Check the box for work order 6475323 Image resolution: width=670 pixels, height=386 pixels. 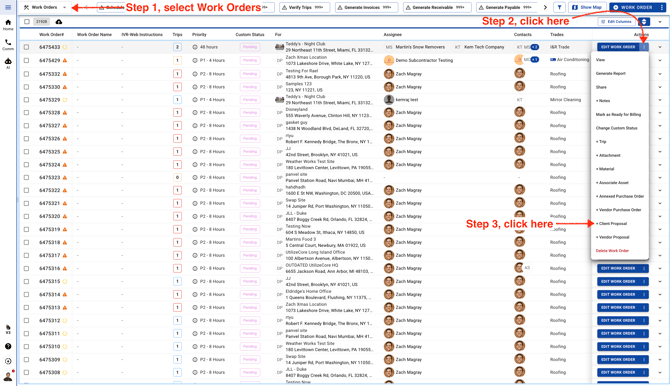point(26,177)
